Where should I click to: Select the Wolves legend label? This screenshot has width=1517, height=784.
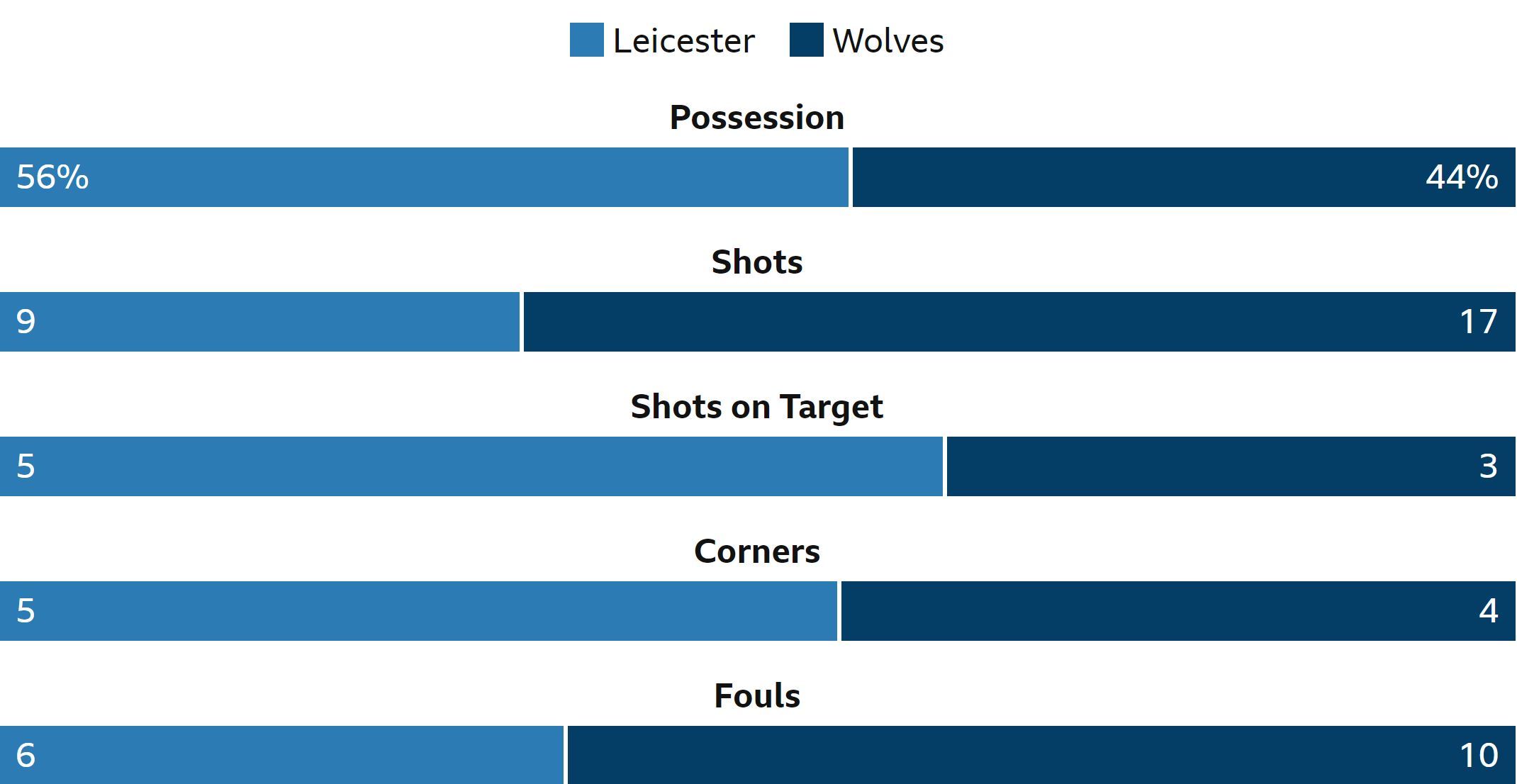(x=888, y=41)
